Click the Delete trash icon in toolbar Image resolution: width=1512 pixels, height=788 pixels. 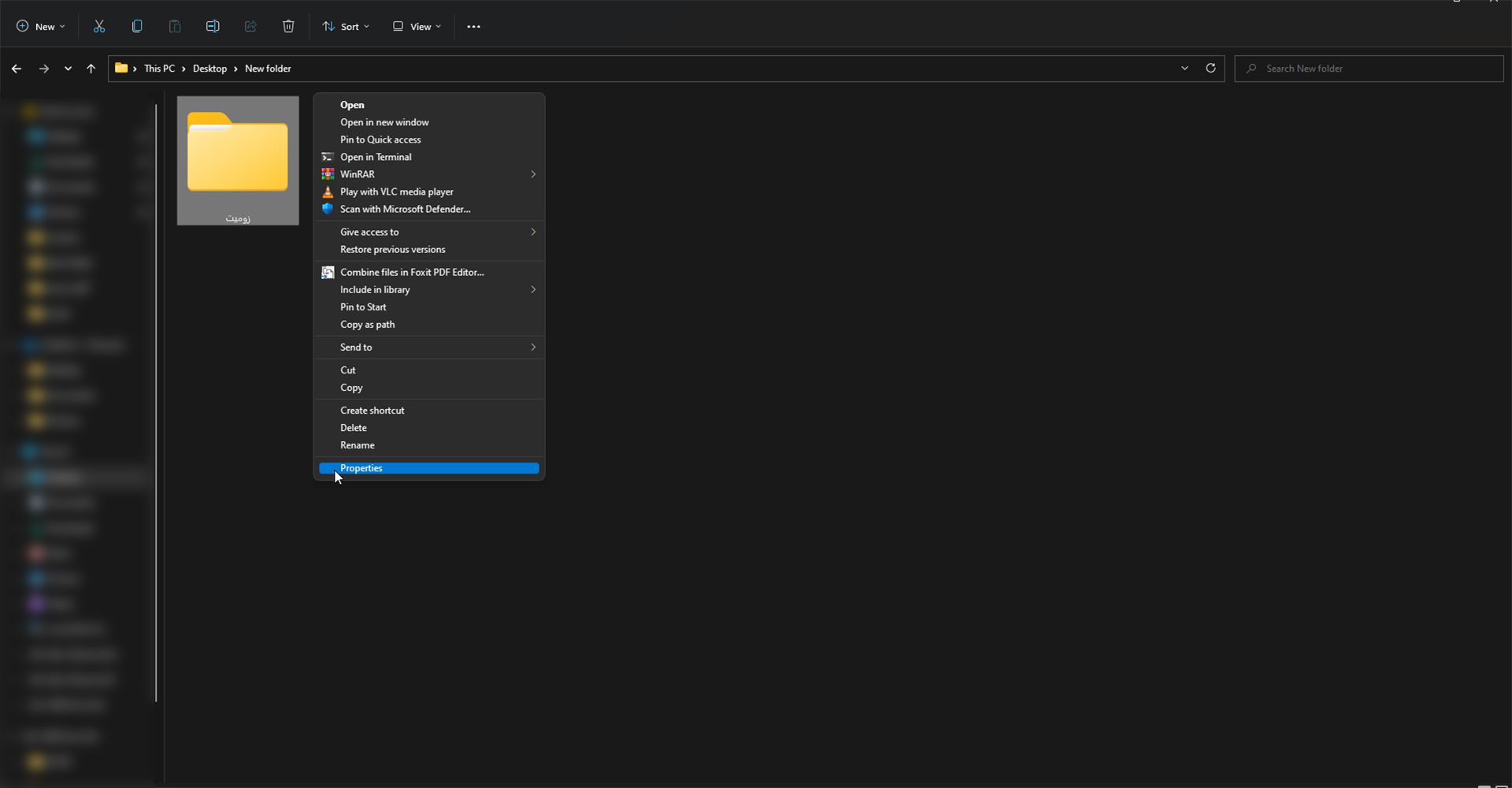(x=288, y=27)
